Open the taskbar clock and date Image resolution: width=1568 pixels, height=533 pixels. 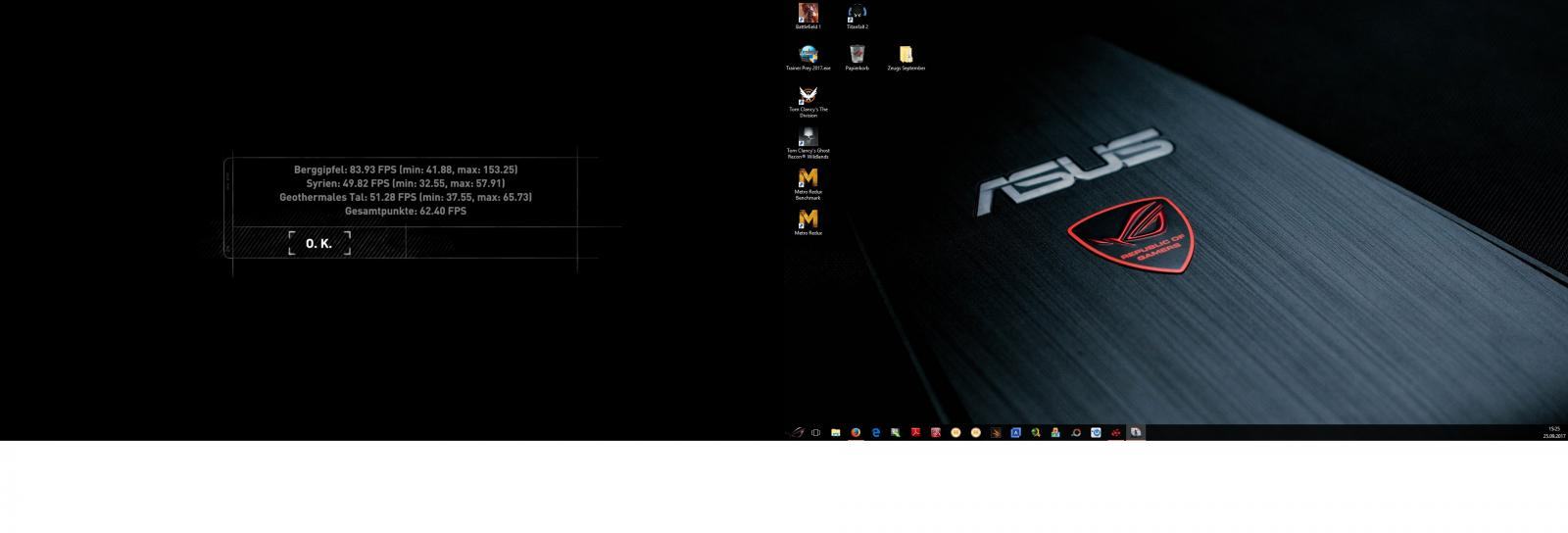[1552, 432]
